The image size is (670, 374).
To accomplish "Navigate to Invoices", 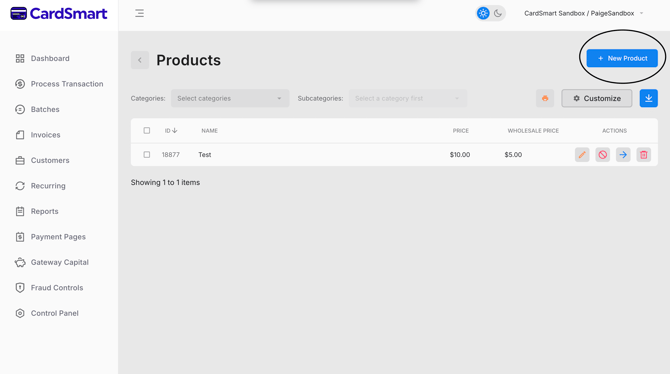I will 38,135.
